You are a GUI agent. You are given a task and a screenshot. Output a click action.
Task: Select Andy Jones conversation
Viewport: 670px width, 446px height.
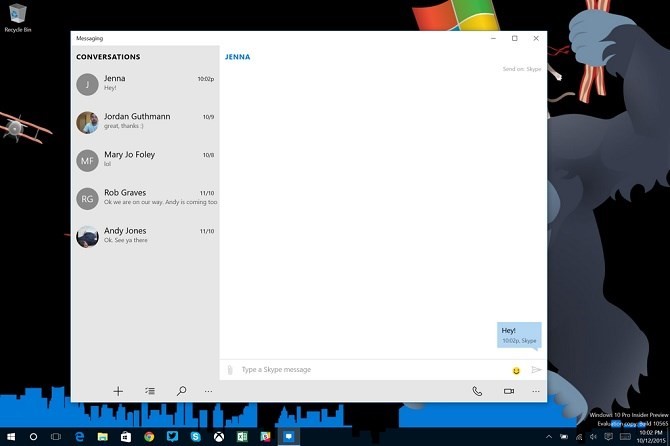pos(145,236)
